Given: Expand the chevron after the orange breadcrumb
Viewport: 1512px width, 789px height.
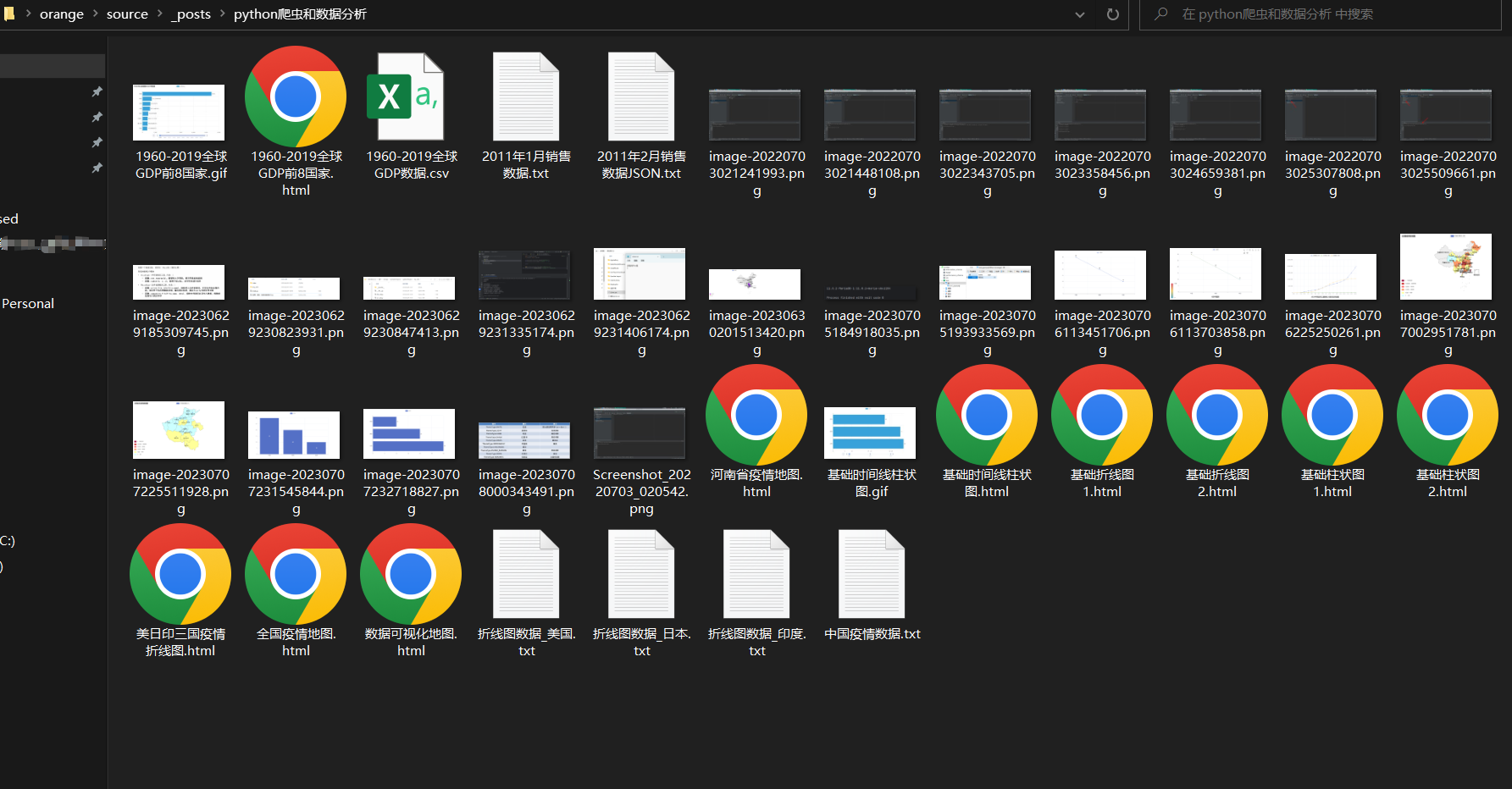Looking at the screenshot, I should (94, 14).
